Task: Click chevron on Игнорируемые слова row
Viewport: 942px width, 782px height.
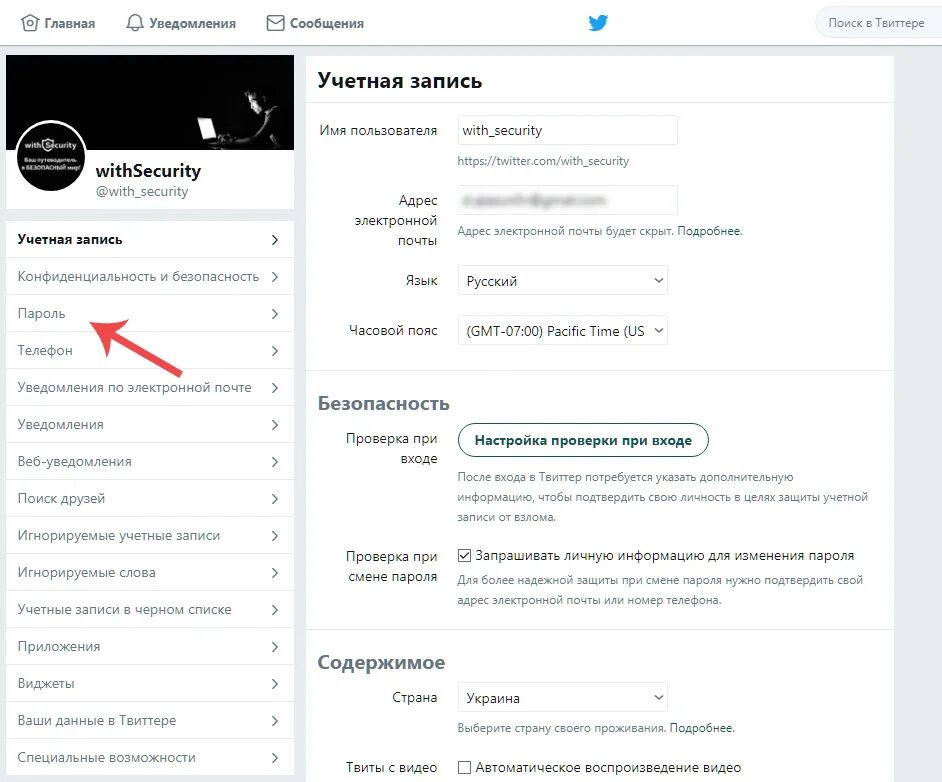Action: (x=275, y=572)
